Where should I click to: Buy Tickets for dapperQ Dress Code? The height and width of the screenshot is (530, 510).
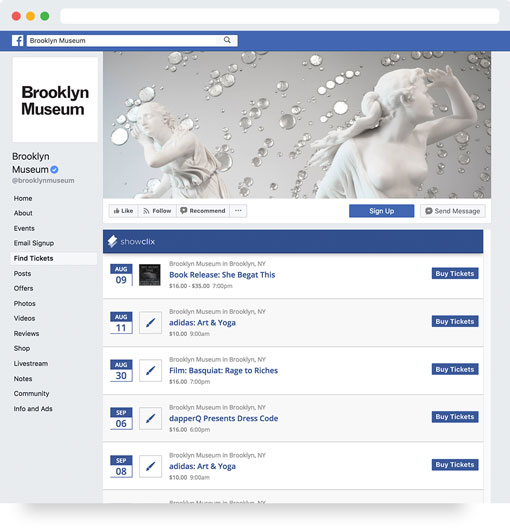[x=455, y=417]
